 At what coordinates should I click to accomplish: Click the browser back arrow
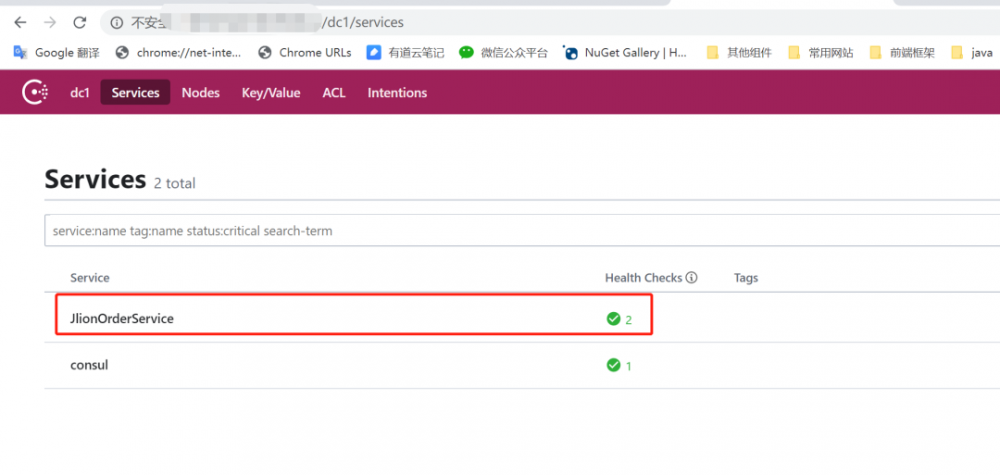point(20,22)
